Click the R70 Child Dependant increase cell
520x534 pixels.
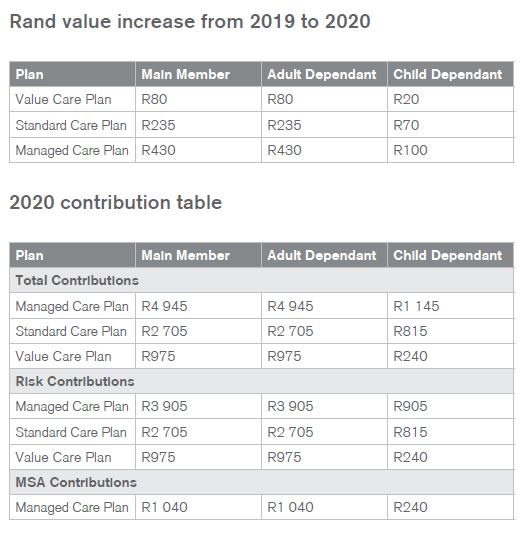(450, 125)
